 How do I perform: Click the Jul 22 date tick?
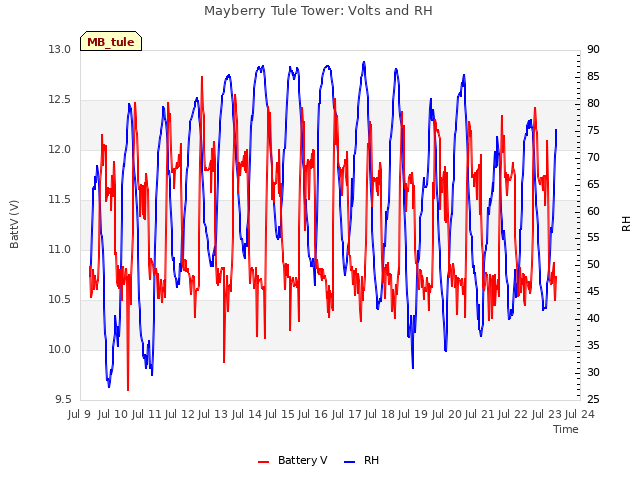point(512,414)
